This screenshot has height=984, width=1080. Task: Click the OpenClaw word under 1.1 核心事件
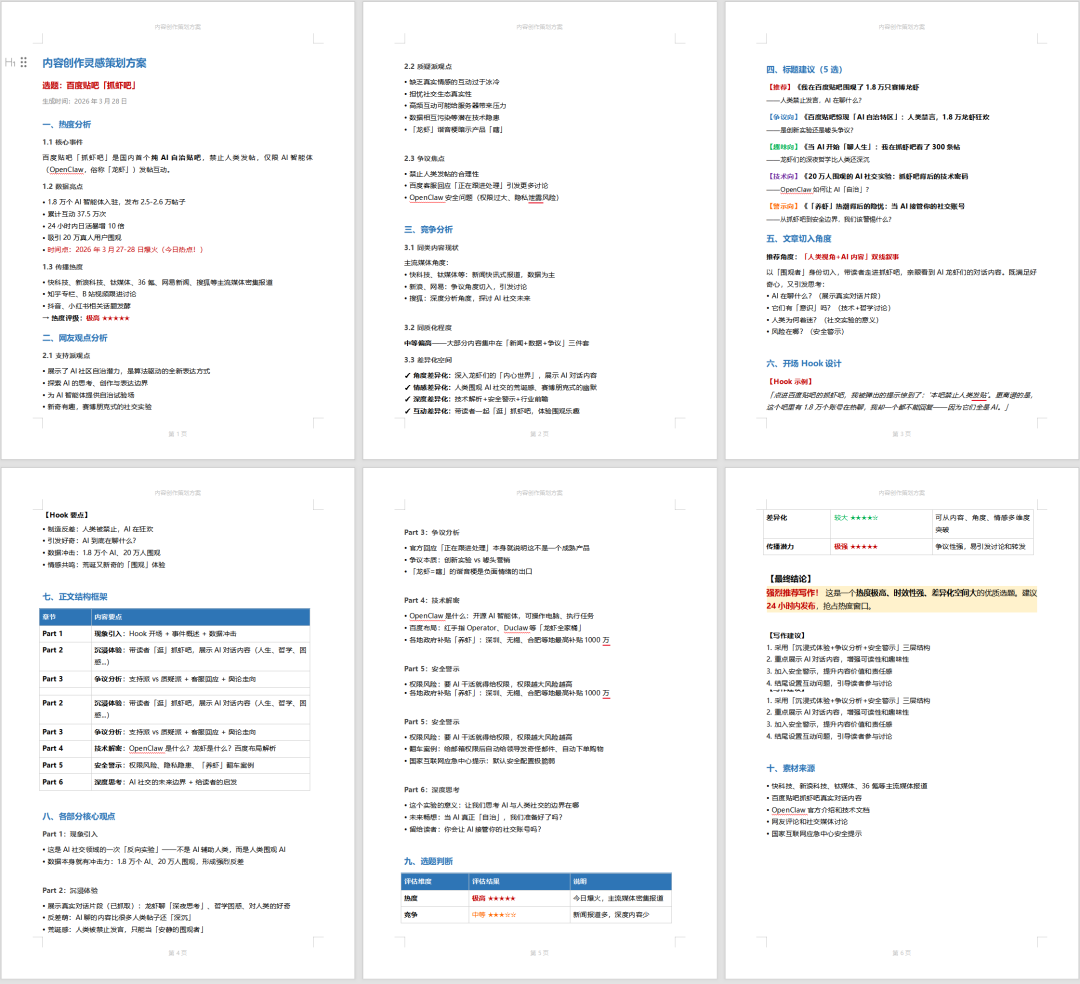coord(66,170)
